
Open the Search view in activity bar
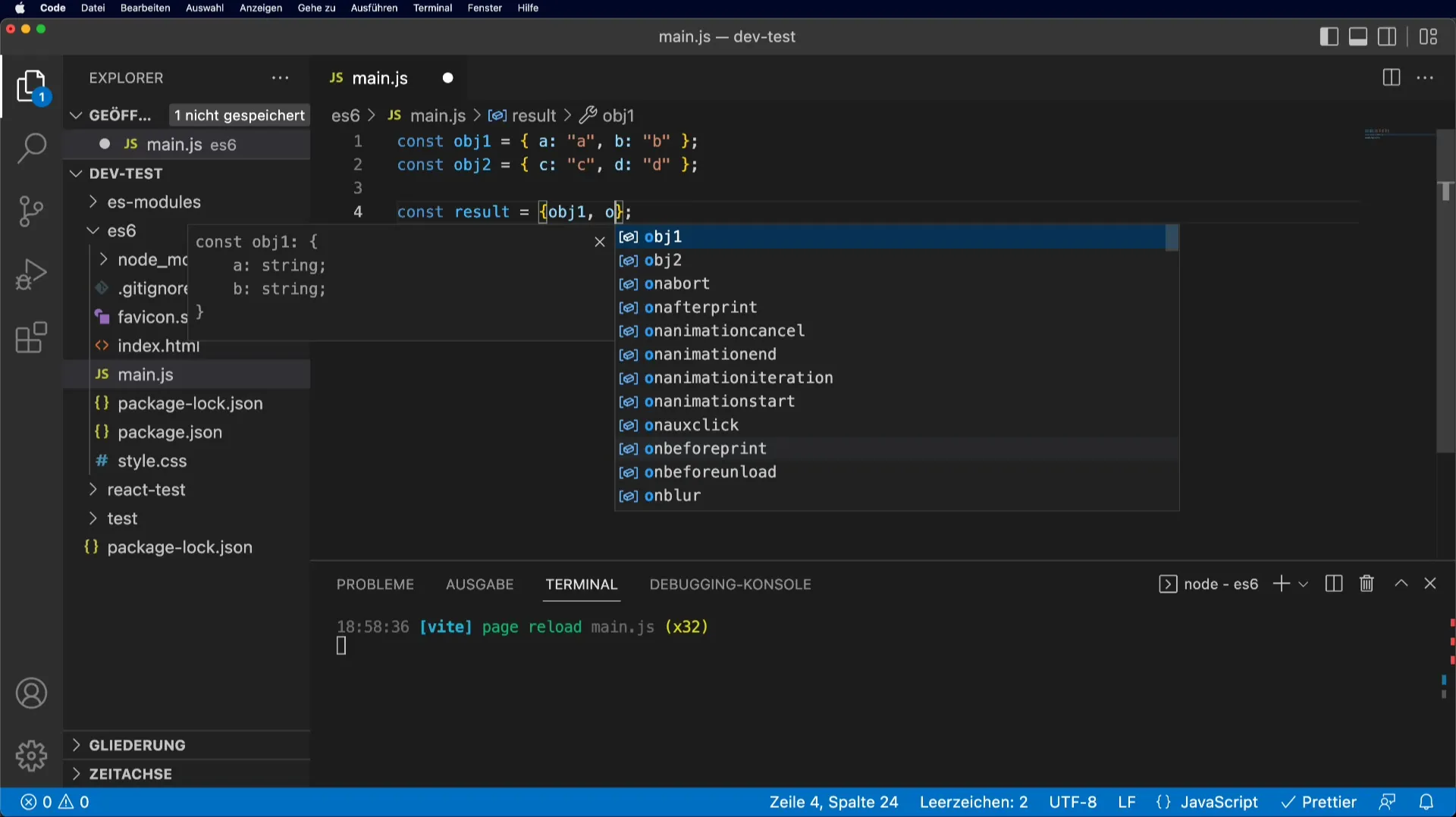click(x=32, y=148)
